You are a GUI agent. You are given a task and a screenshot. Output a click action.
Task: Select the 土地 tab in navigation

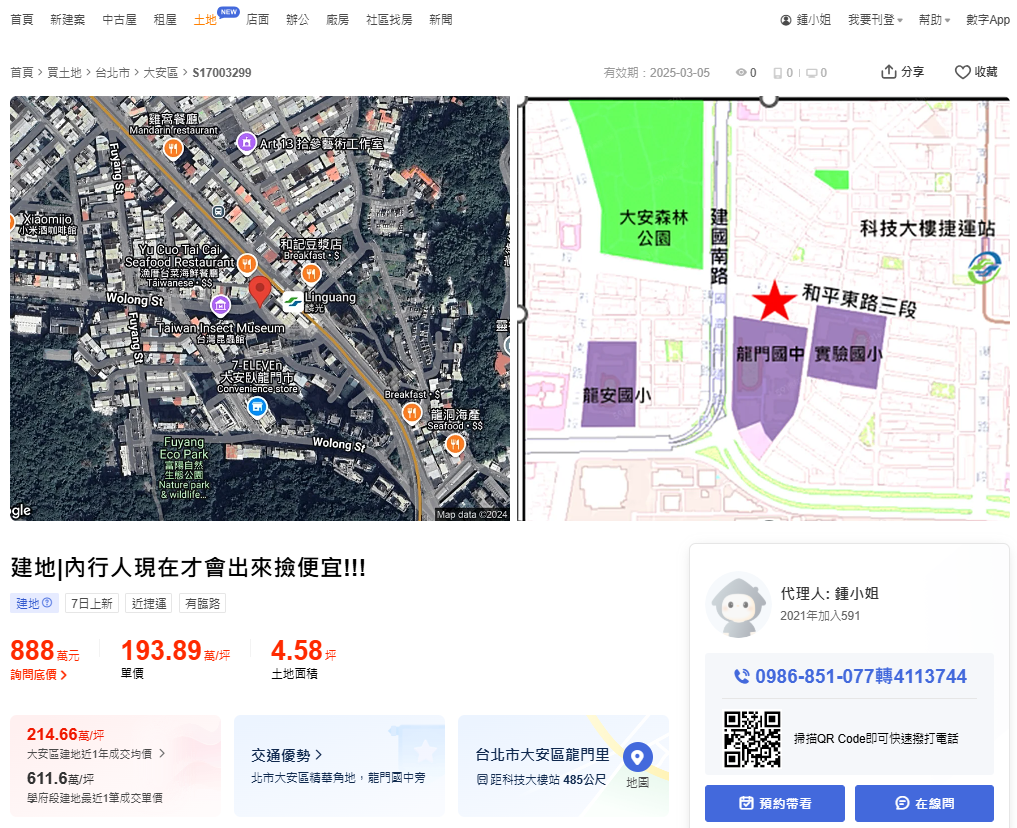click(205, 20)
